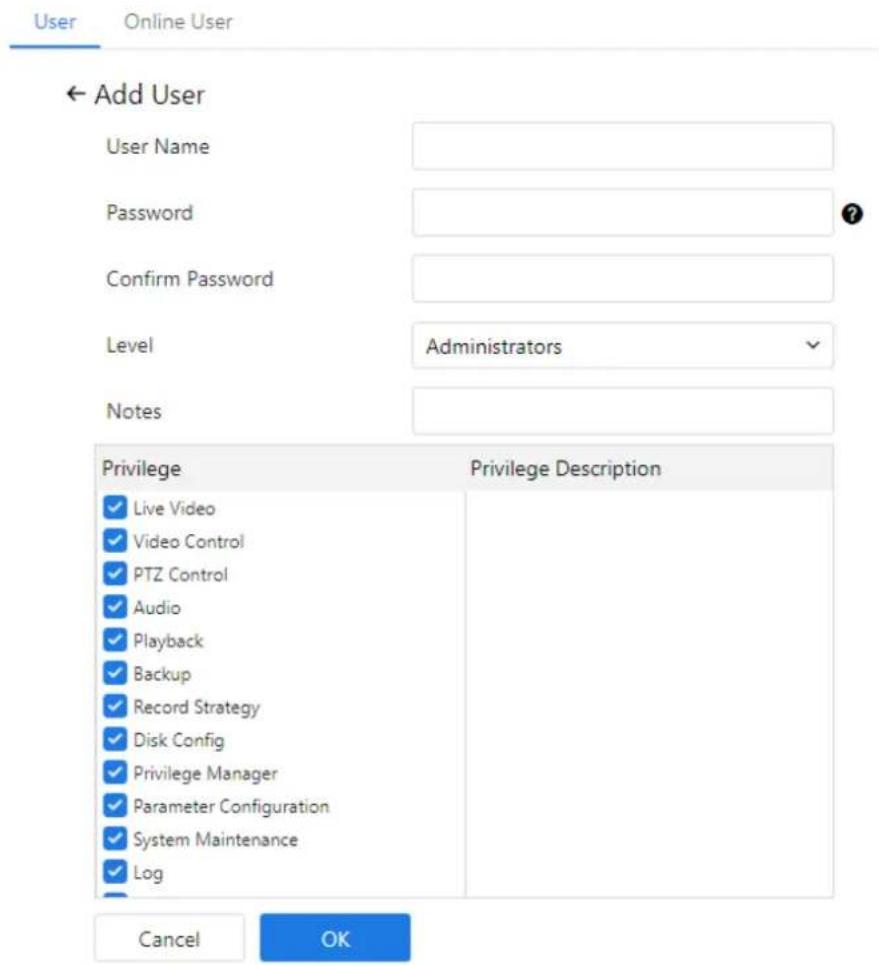Open the password help question mark icon
The height and width of the screenshot is (965, 879).
(x=852, y=214)
